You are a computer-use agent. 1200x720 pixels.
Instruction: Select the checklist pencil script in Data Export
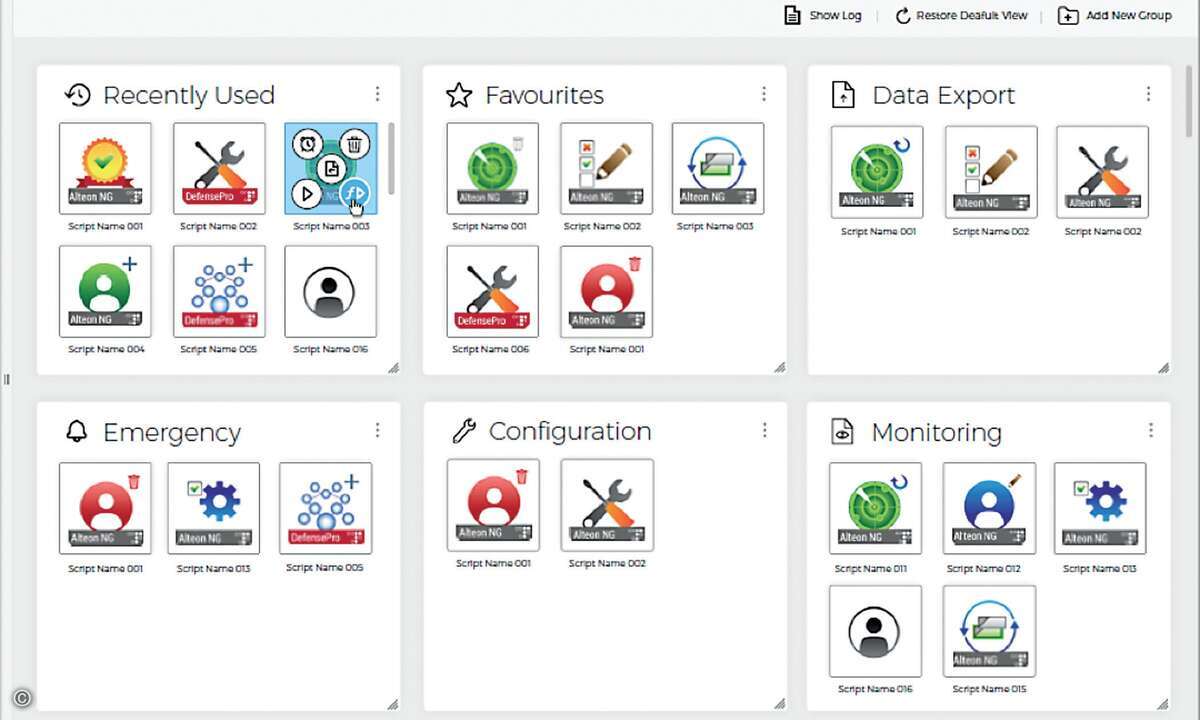(x=991, y=171)
